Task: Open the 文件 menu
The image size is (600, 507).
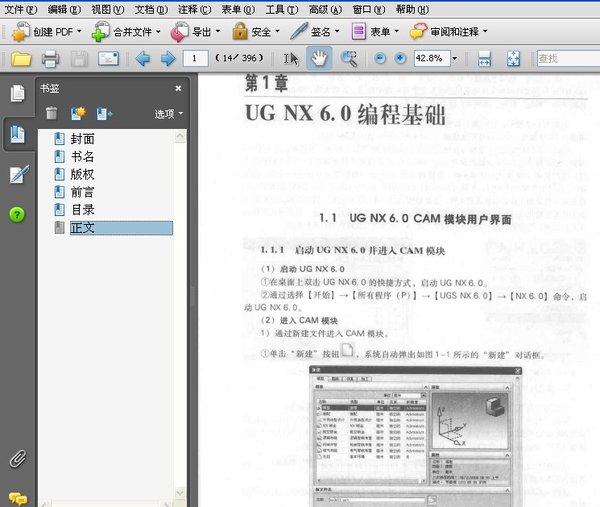Action: (20, 9)
